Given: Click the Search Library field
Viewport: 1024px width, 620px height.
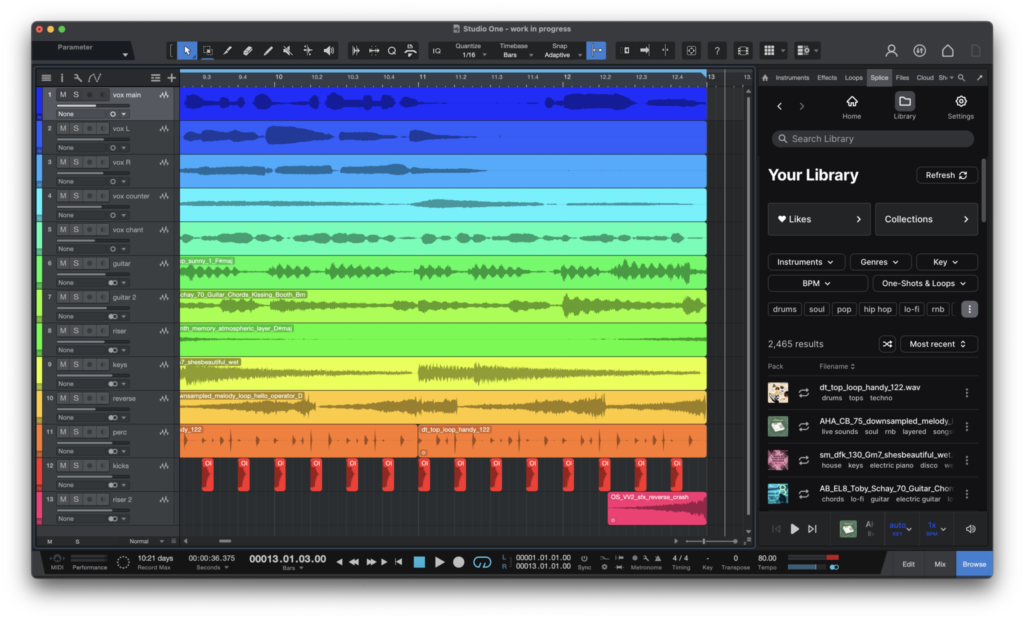Looking at the screenshot, I should coord(873,139).
